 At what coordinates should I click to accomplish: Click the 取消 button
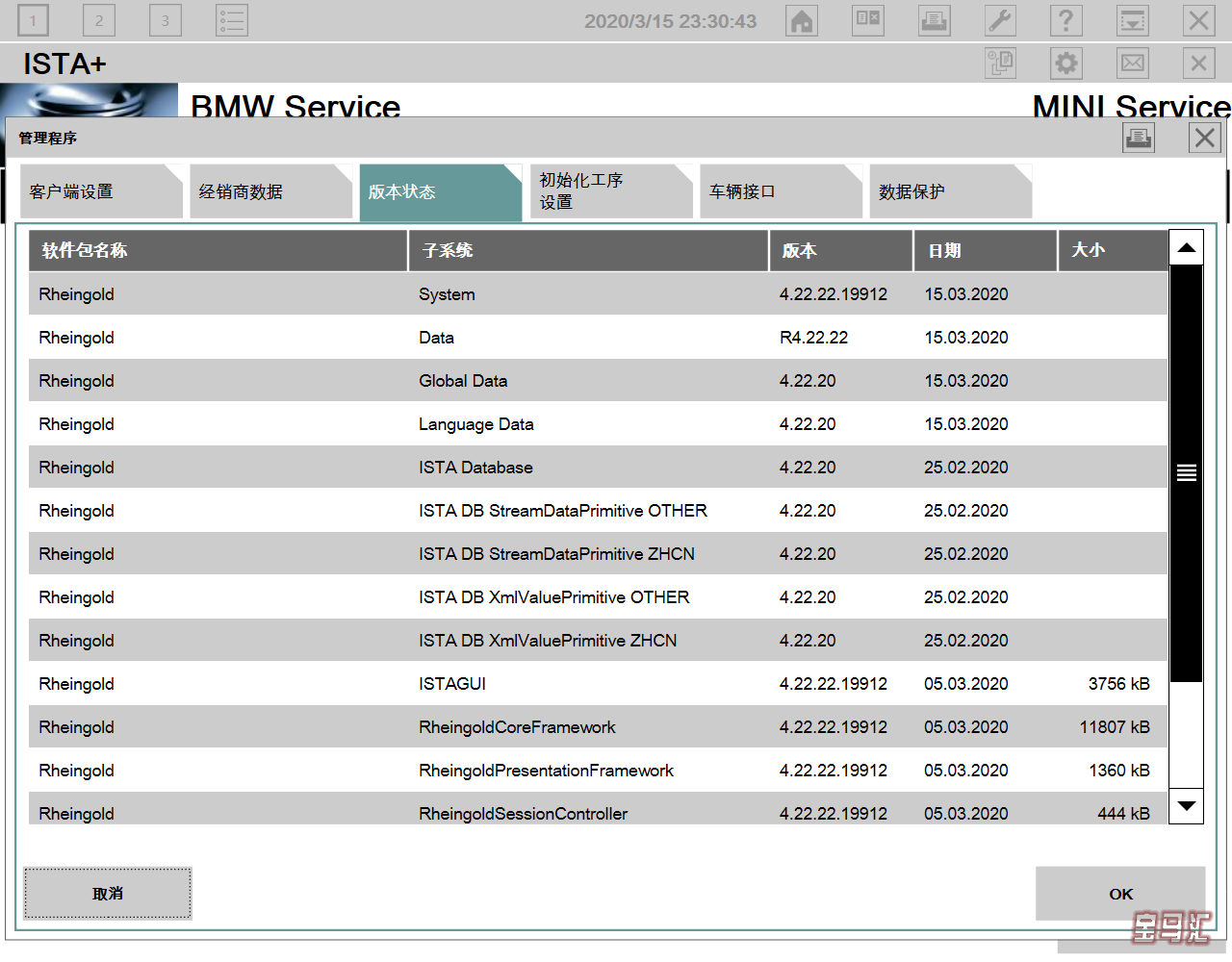tap(108, 894)
